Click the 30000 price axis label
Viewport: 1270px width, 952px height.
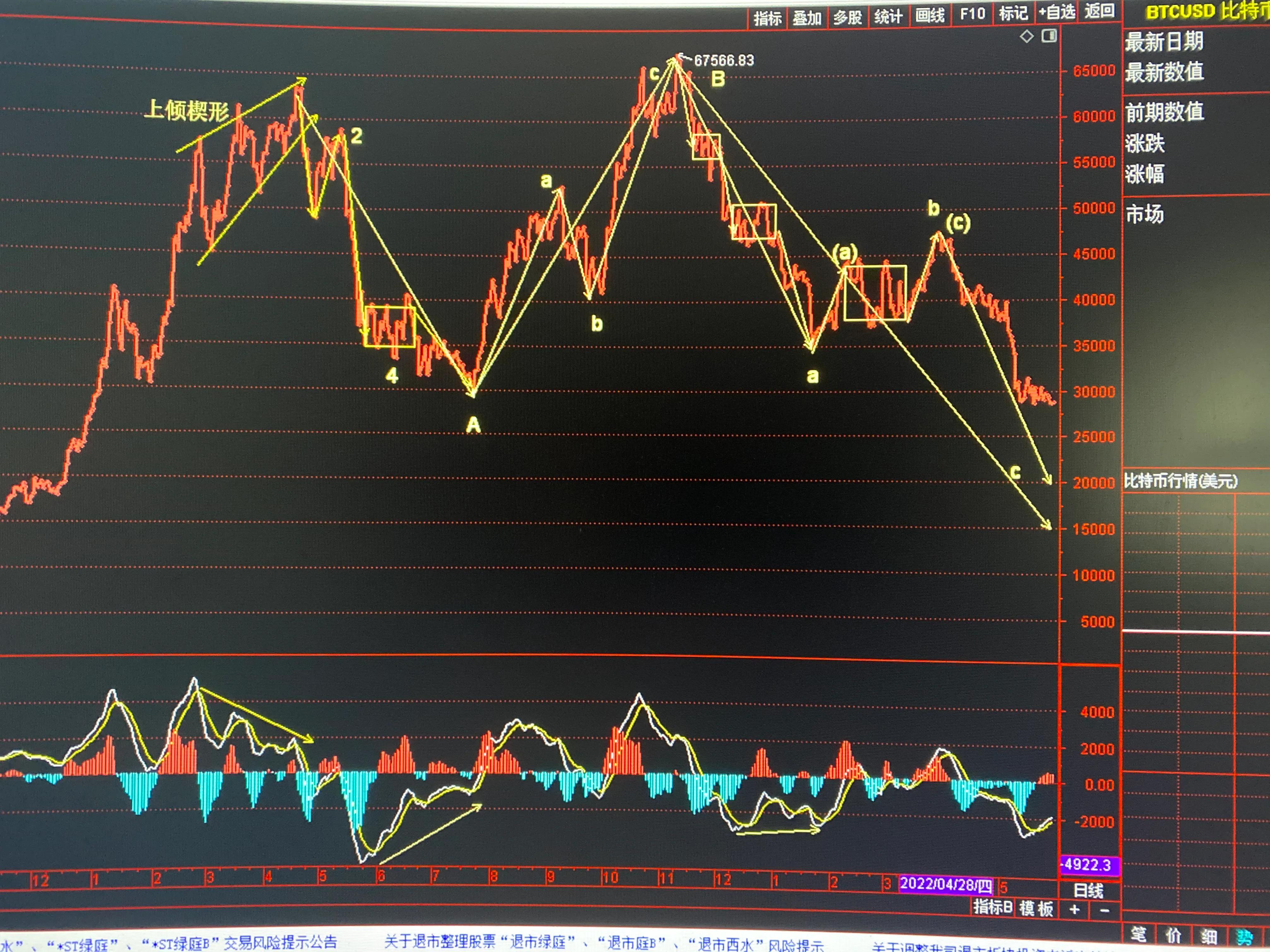click(x=1094, y=392)
